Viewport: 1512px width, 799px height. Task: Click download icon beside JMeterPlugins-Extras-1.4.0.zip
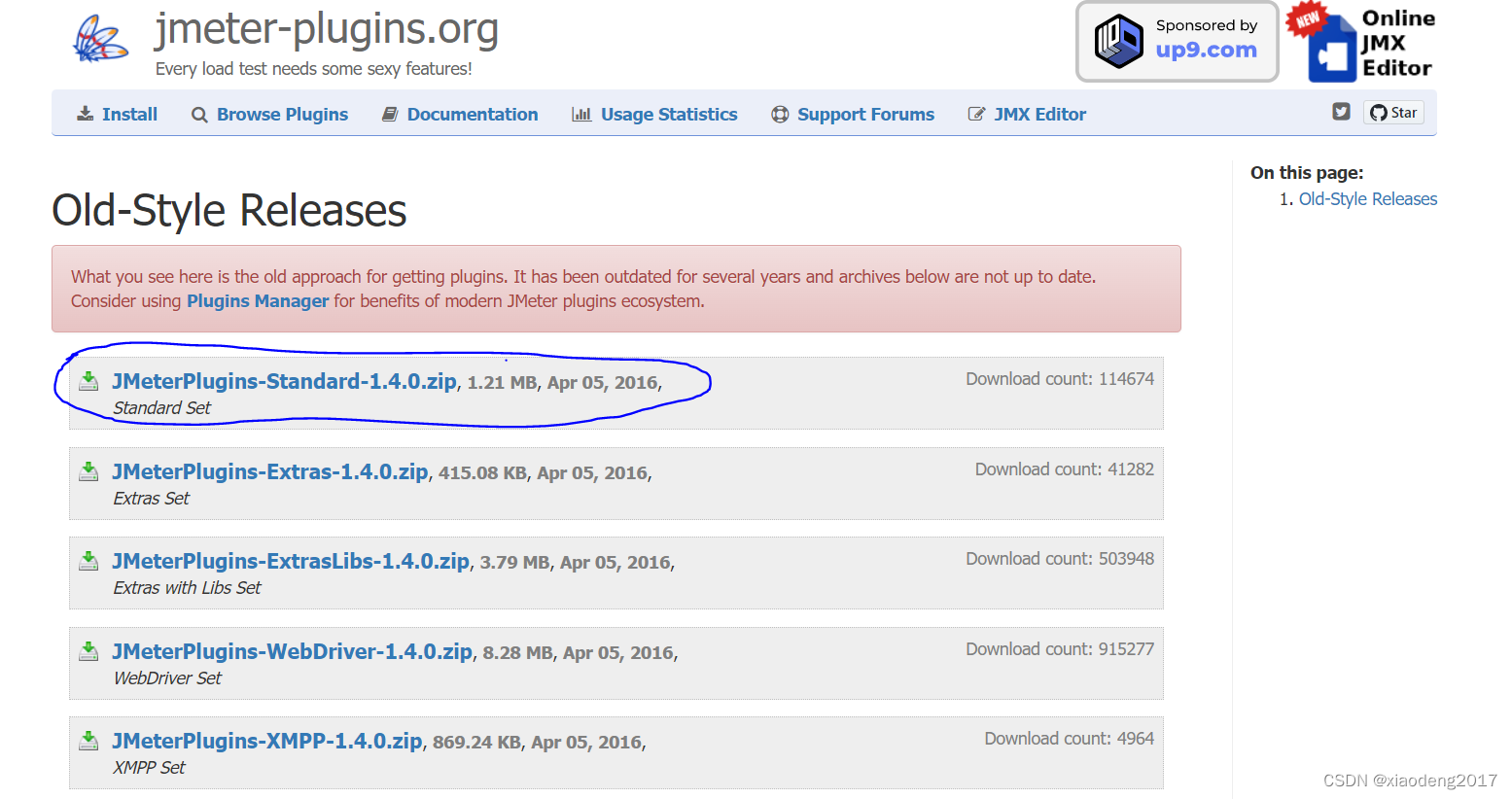(x=88, y=471)
